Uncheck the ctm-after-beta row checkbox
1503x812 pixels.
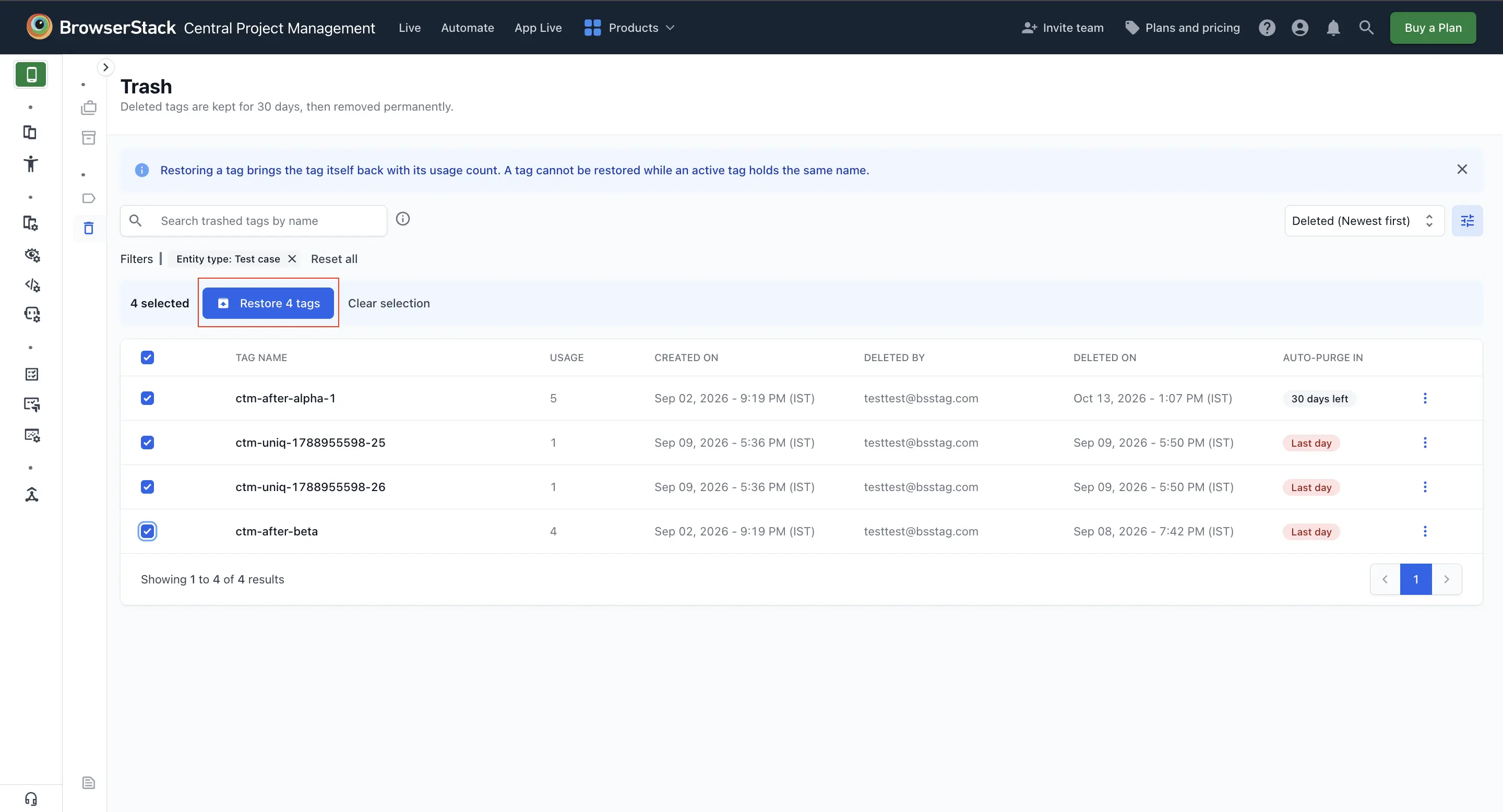pyautogui.click(x=148, y=531)
